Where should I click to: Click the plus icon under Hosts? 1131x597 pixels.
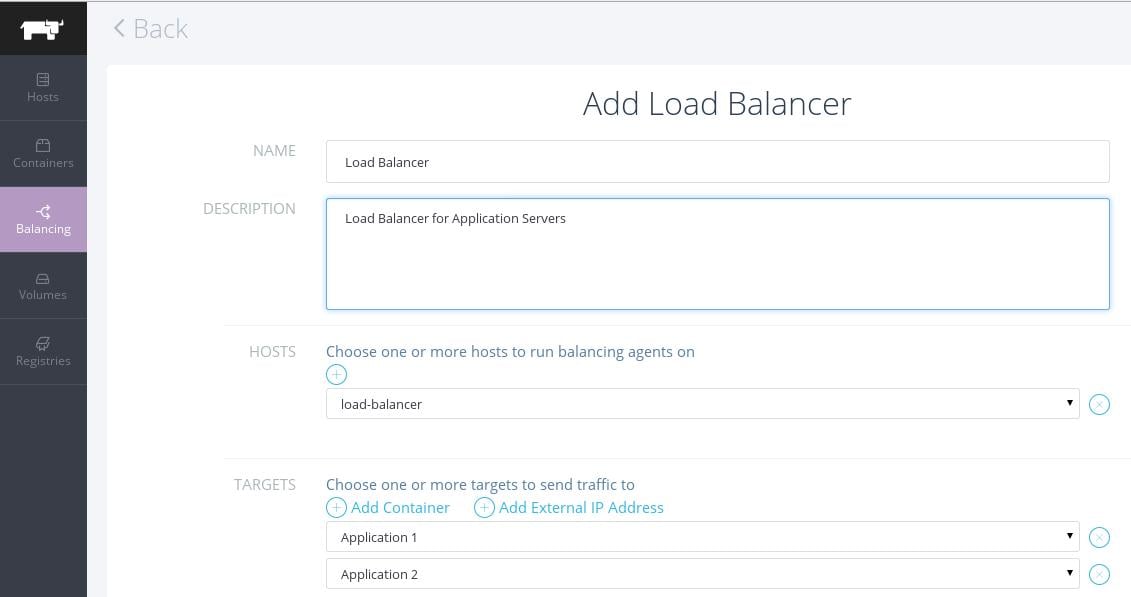(337, 375)
